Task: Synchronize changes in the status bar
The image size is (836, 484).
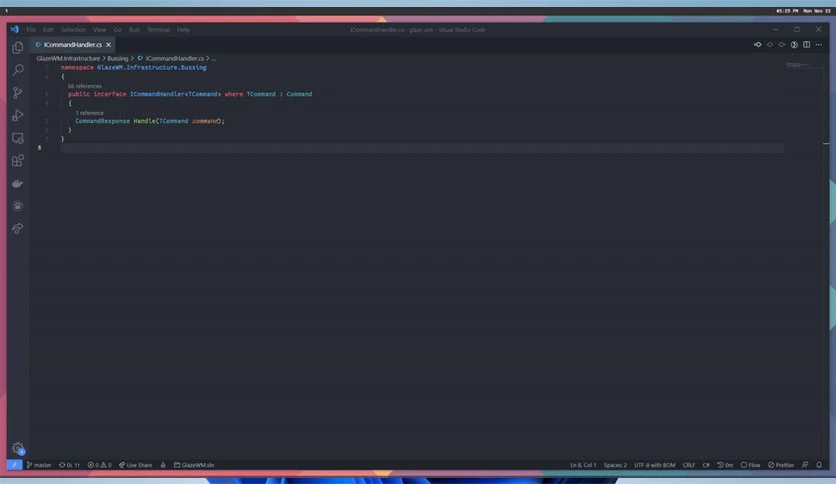Action: point(69,465)
